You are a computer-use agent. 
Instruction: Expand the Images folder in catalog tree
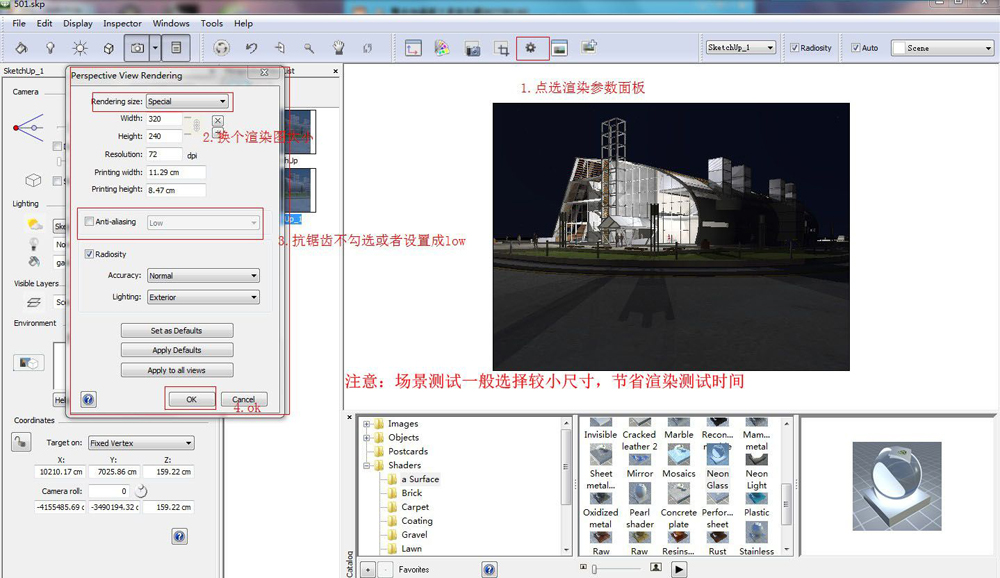coord(367,424)
